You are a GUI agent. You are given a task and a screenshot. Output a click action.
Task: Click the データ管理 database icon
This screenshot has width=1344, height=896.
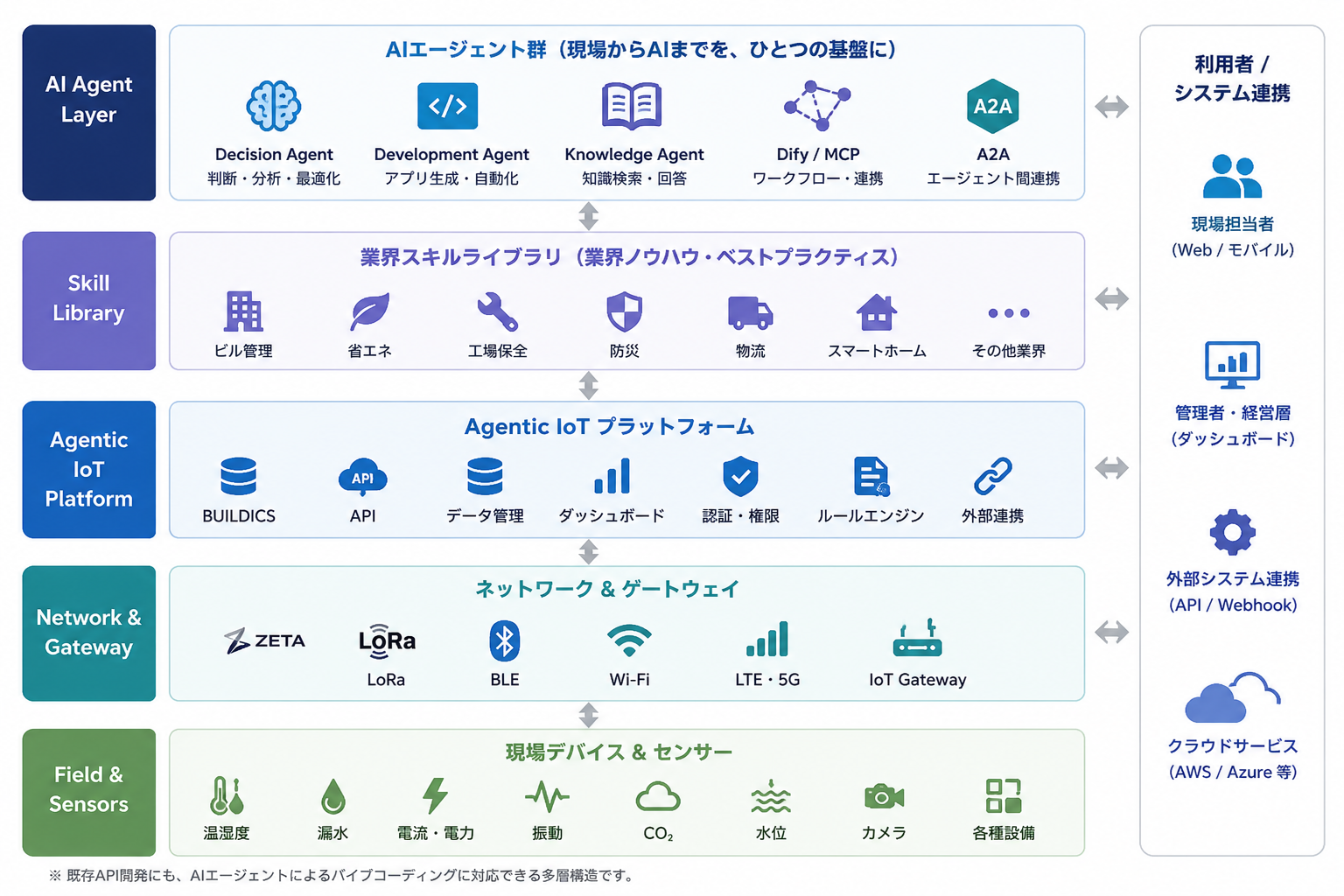tap(485, 476)
